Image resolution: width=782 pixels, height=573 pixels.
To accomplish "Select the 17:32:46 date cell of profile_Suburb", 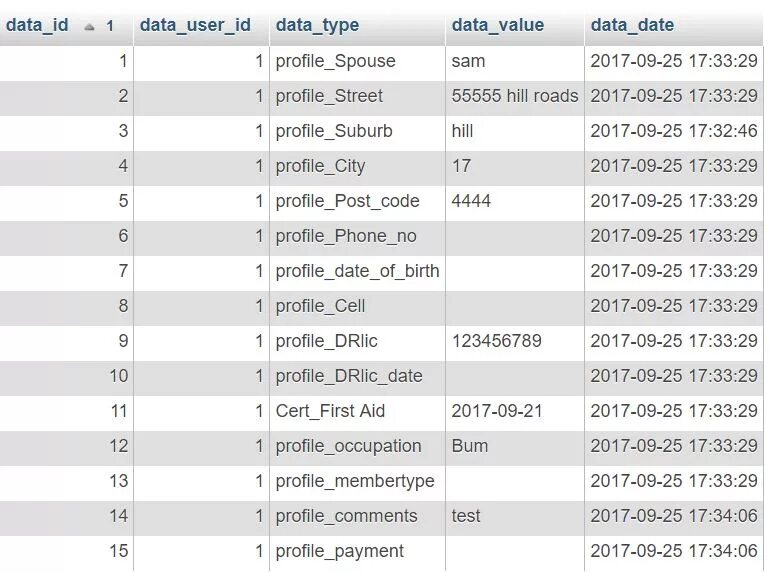I will point(674,131).
